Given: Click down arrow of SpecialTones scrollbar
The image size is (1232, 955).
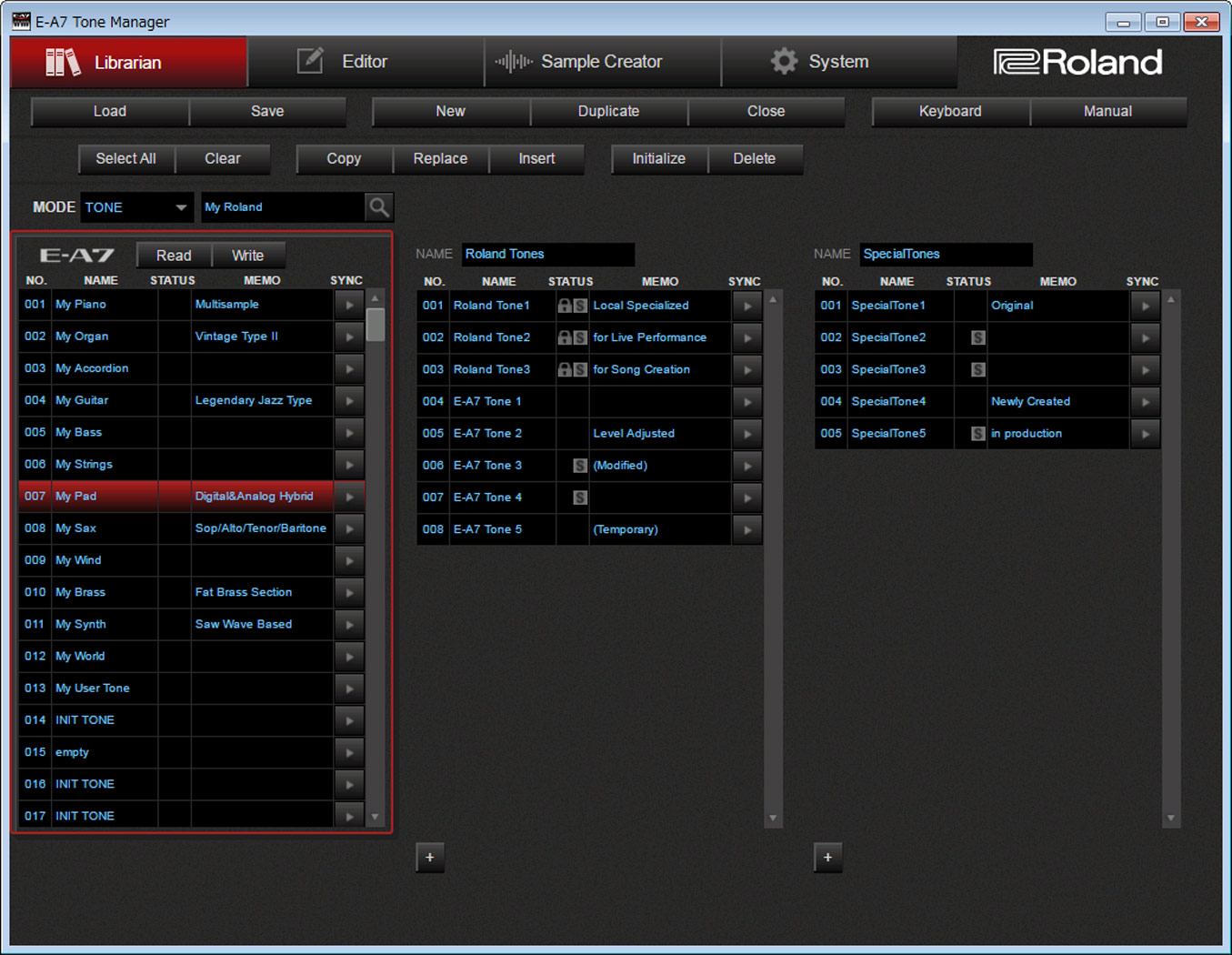Looking at the screenshot, I should [1171, 819].
